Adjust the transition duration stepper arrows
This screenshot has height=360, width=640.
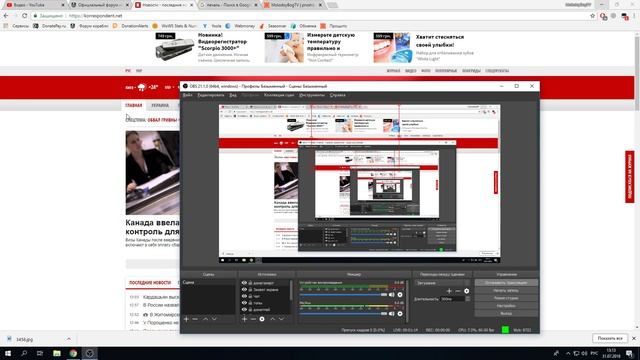tap(468, 299)
